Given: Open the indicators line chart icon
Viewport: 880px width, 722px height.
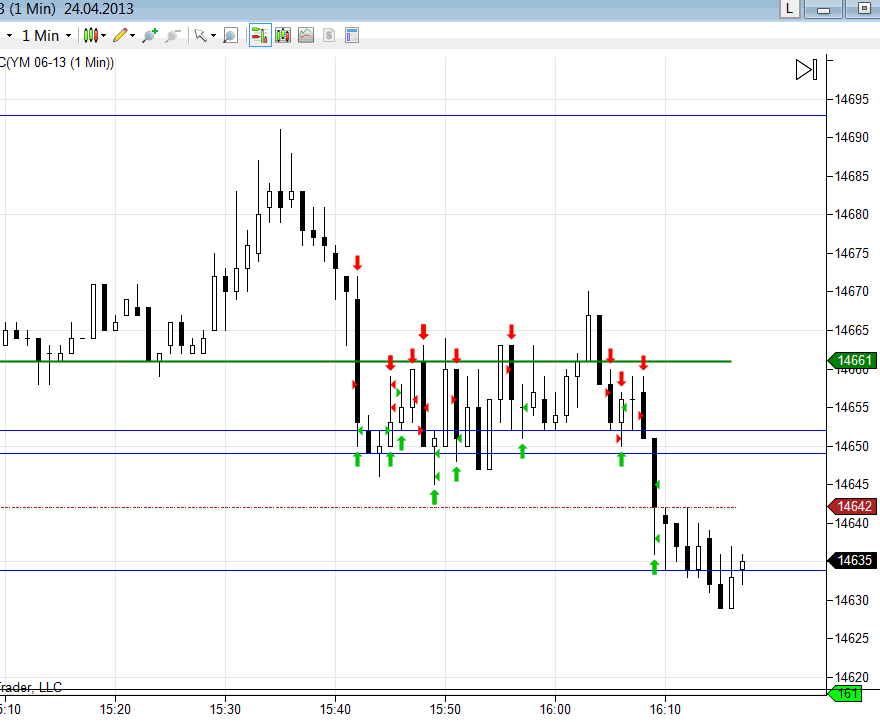Looking at the screenshot, I should coord(306,36).
